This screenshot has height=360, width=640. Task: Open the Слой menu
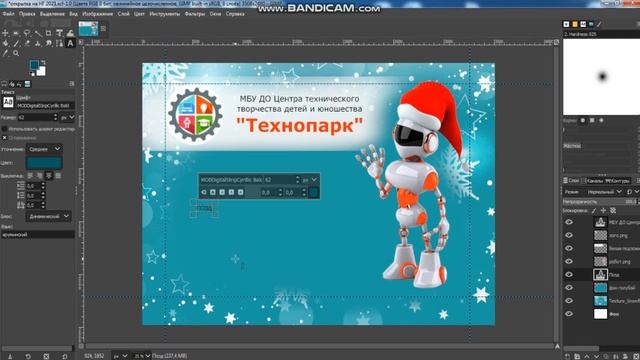tap(123, 14)
